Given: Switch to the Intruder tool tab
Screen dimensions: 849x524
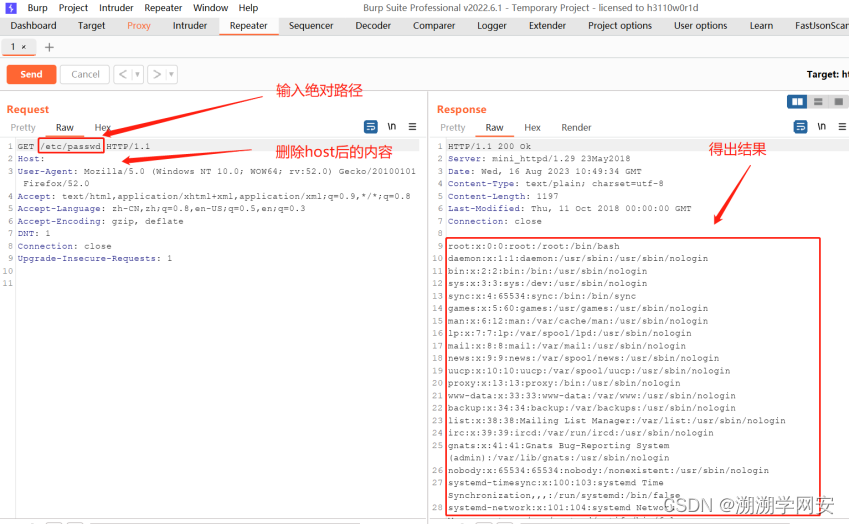Looking at the screenshot, I should tap(190, 25).
